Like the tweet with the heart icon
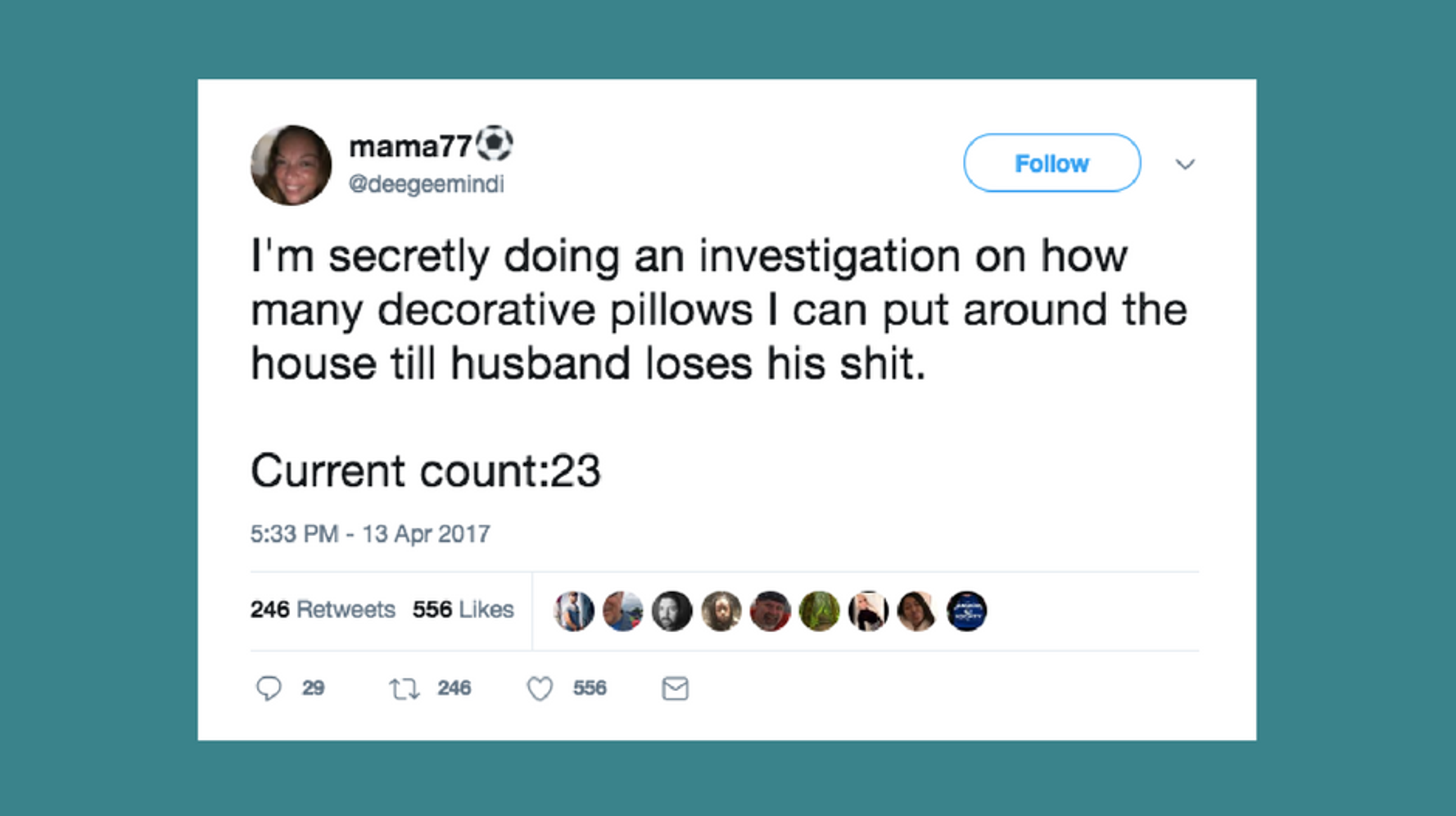 tap(540, 688)
